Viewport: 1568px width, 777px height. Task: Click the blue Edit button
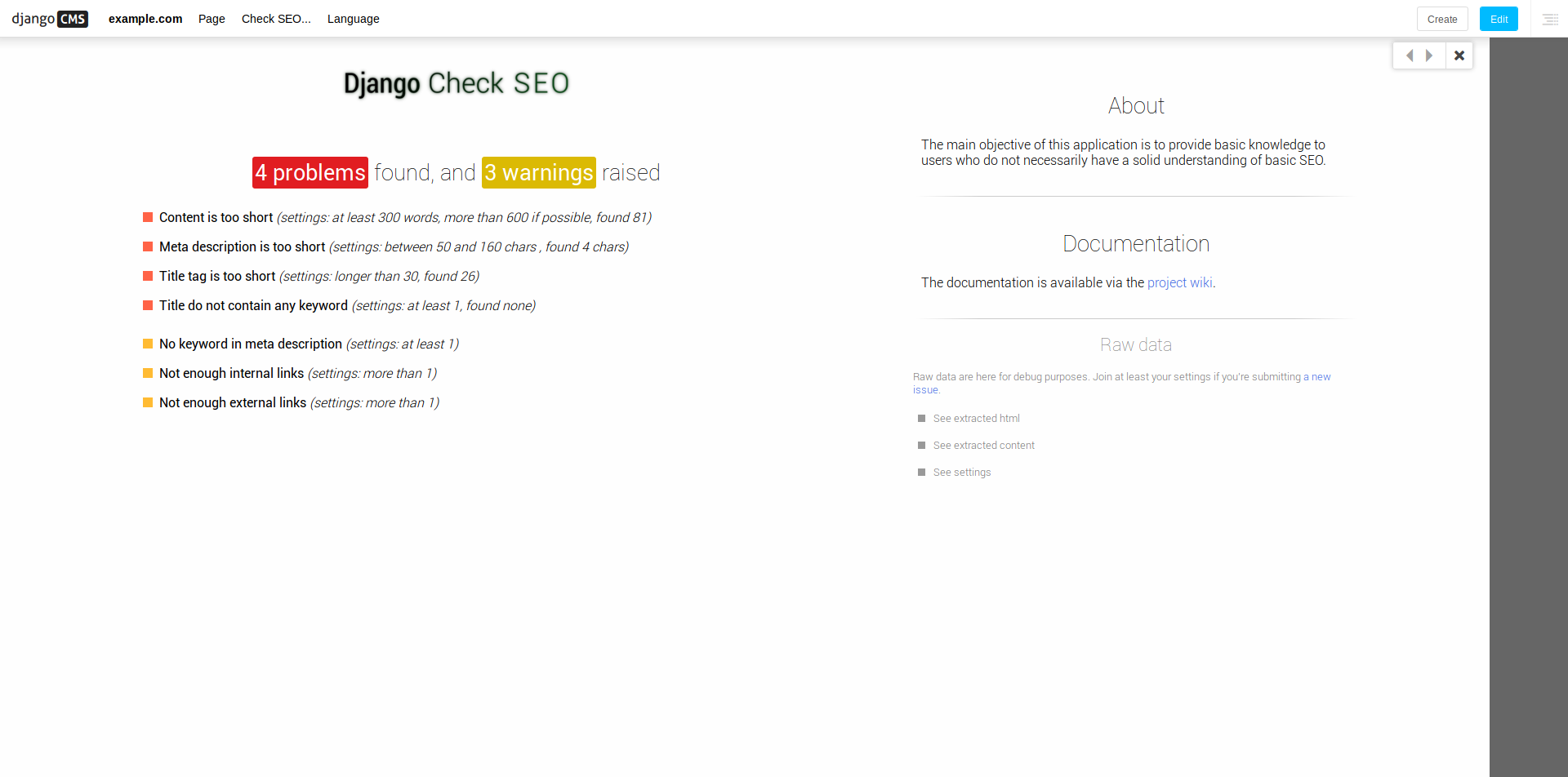(x=1499, y=19)
